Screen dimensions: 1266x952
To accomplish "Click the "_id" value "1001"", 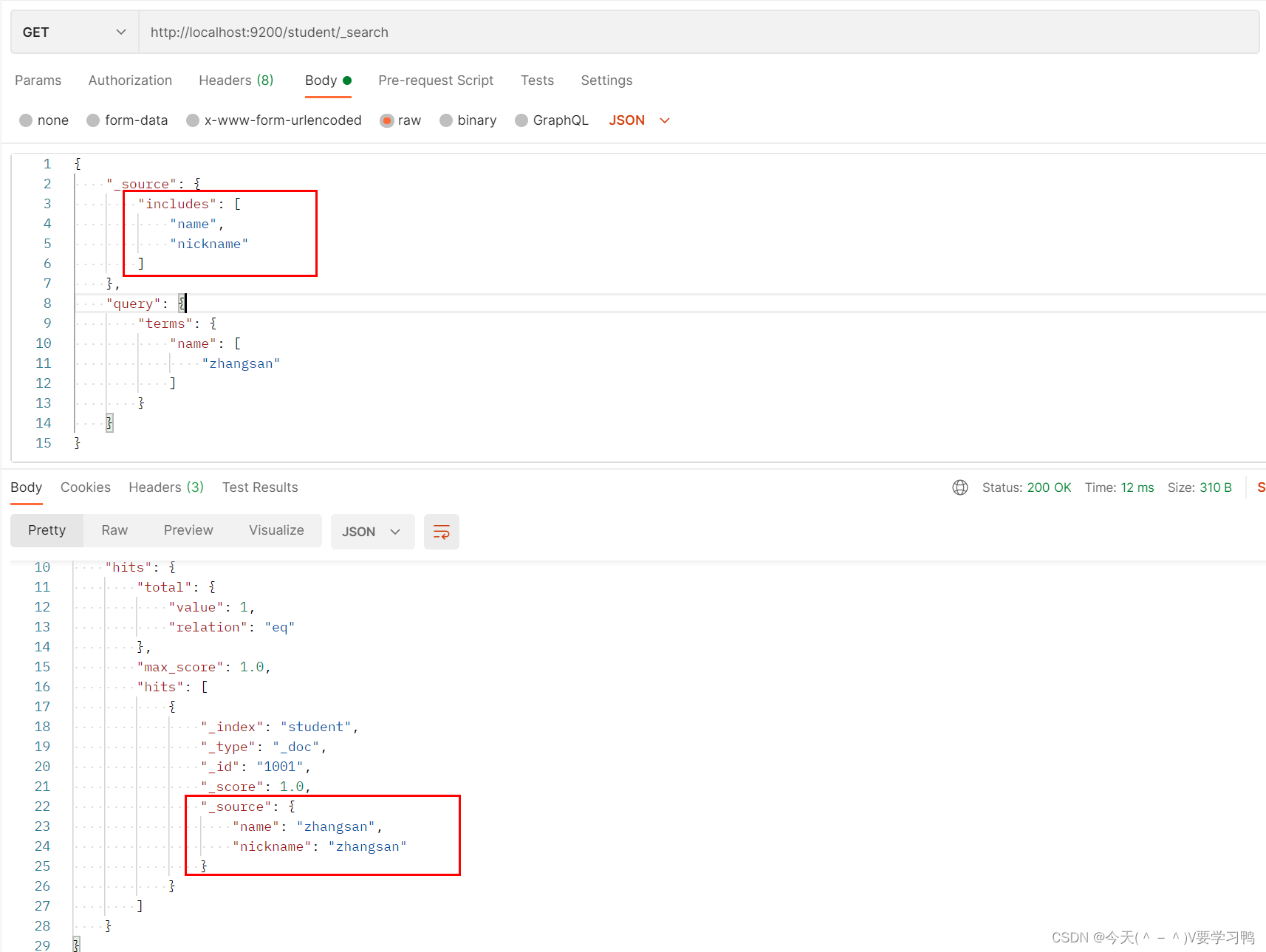I will pos(280,767).
